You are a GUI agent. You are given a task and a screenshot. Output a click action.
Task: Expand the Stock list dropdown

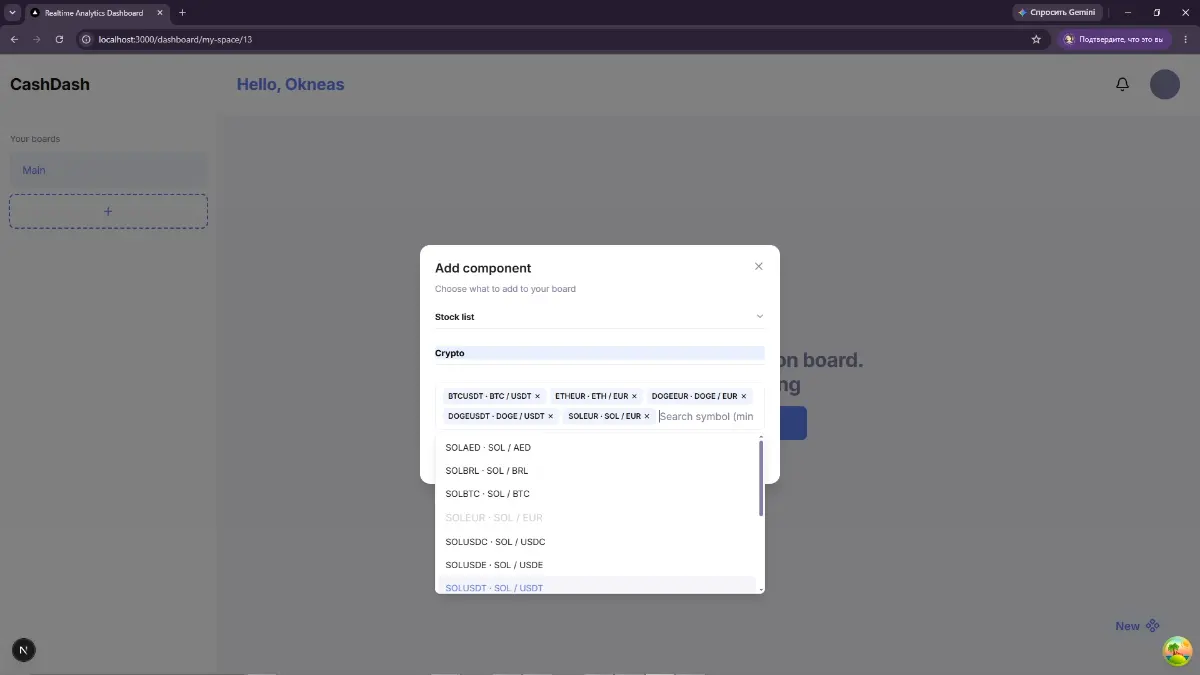600,317
